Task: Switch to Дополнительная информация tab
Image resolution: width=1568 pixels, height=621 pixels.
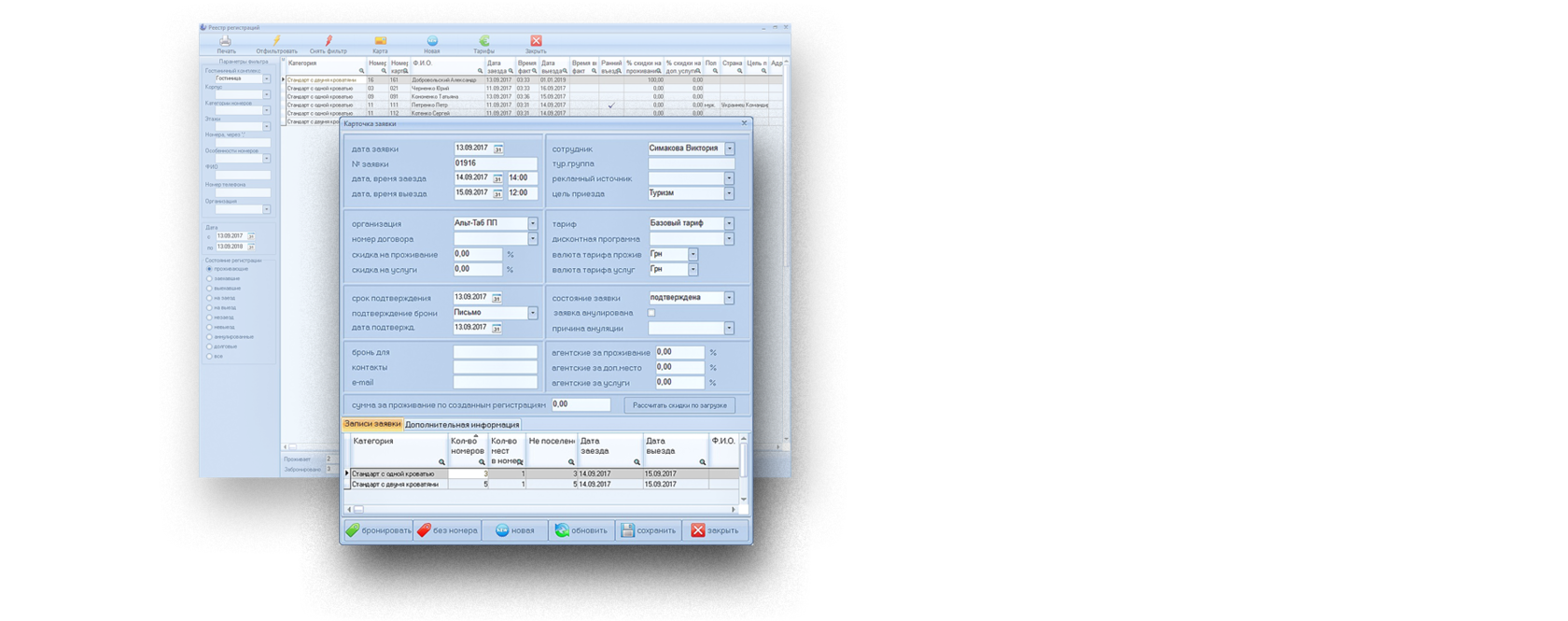Action: click(462, 425)
